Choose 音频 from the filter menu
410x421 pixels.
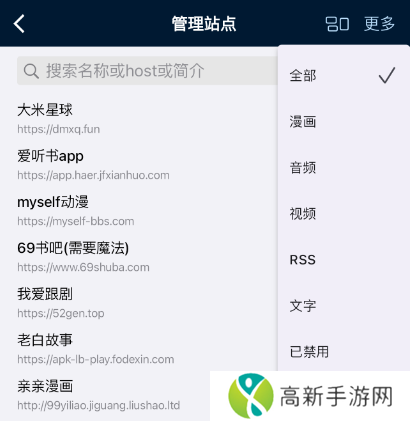point(343,168)
